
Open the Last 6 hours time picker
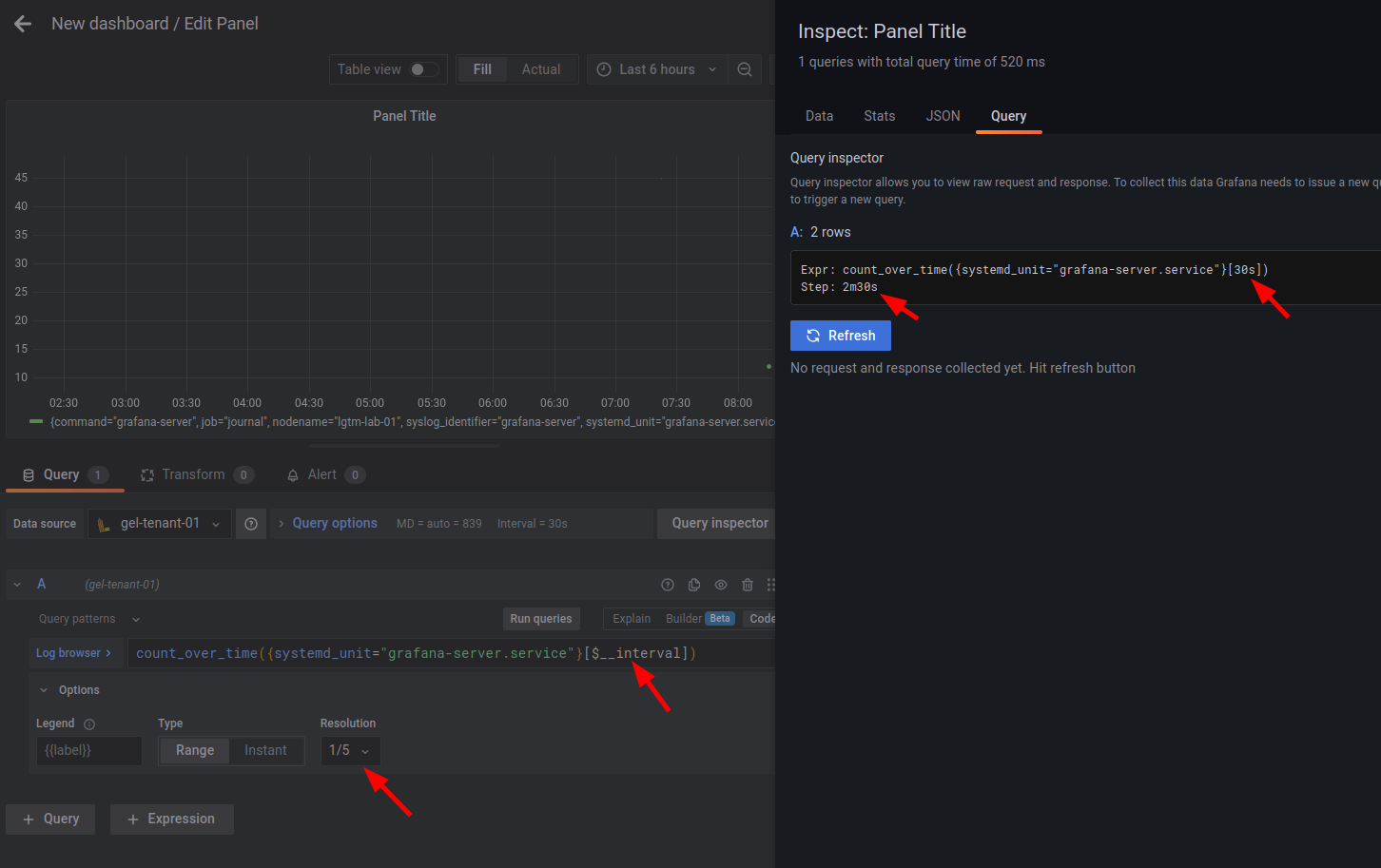pyautogui.click(x=656, y=68)
